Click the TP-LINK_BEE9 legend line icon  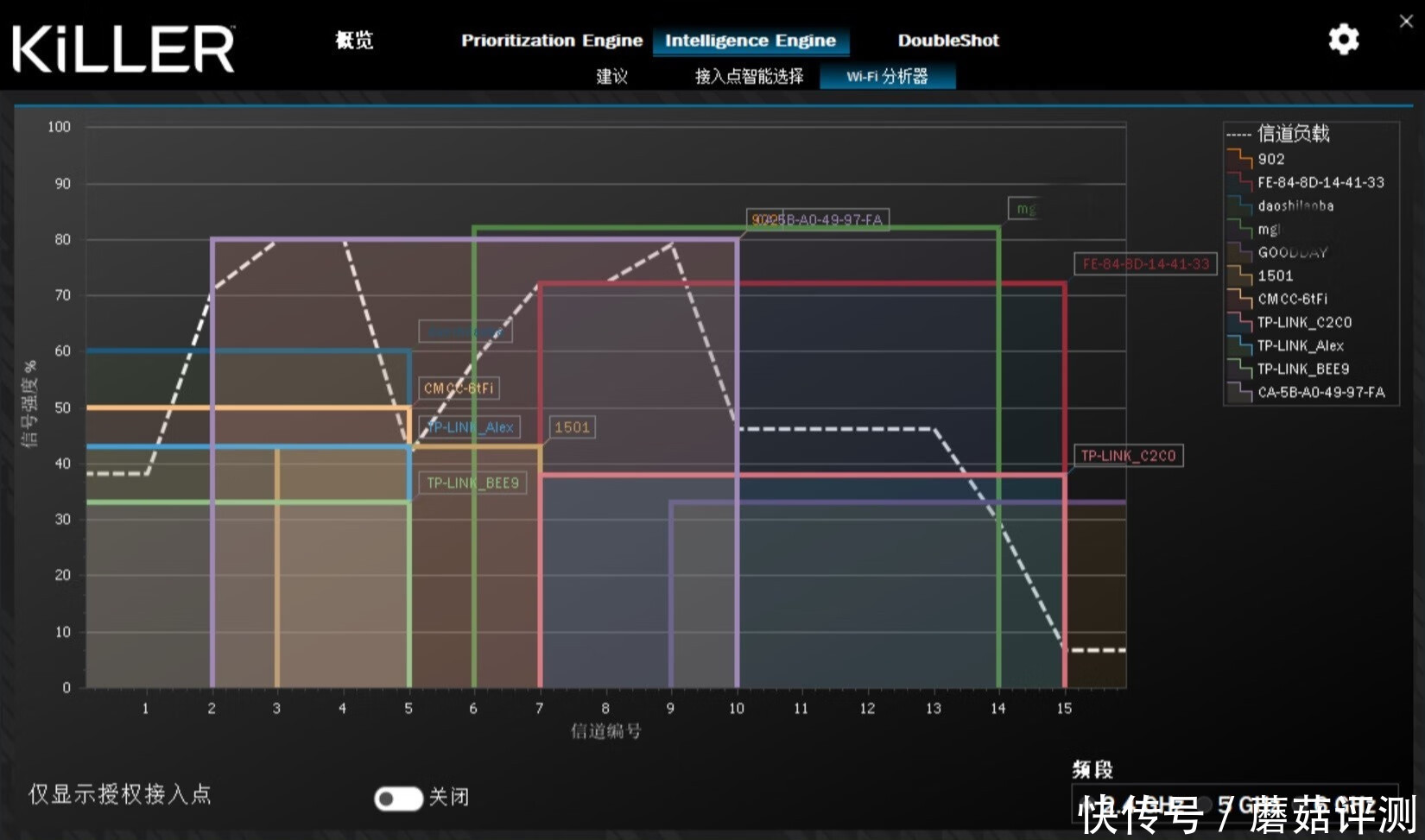click(1239, 368)
